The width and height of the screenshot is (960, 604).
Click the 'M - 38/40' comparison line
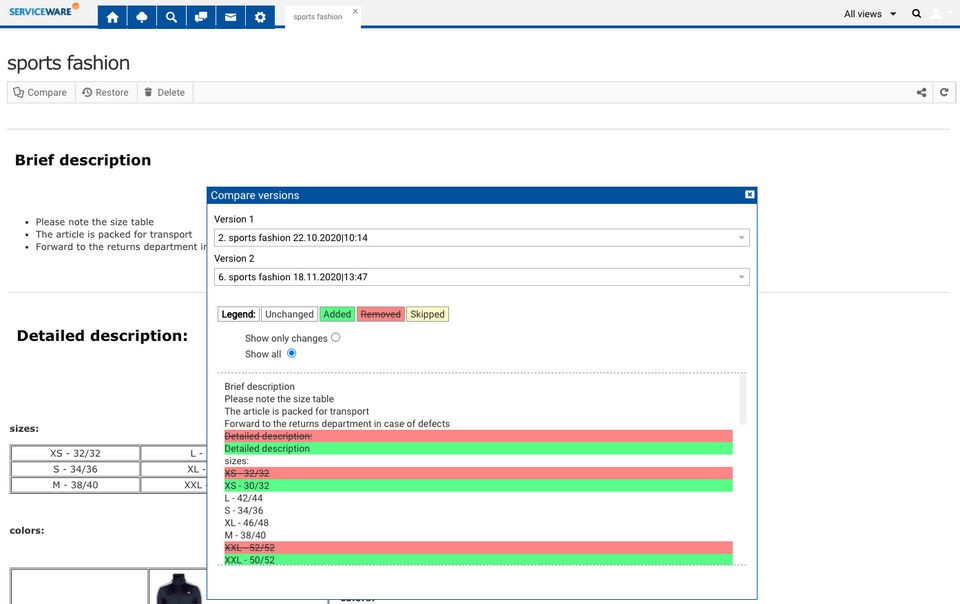[x=245, y=535]
